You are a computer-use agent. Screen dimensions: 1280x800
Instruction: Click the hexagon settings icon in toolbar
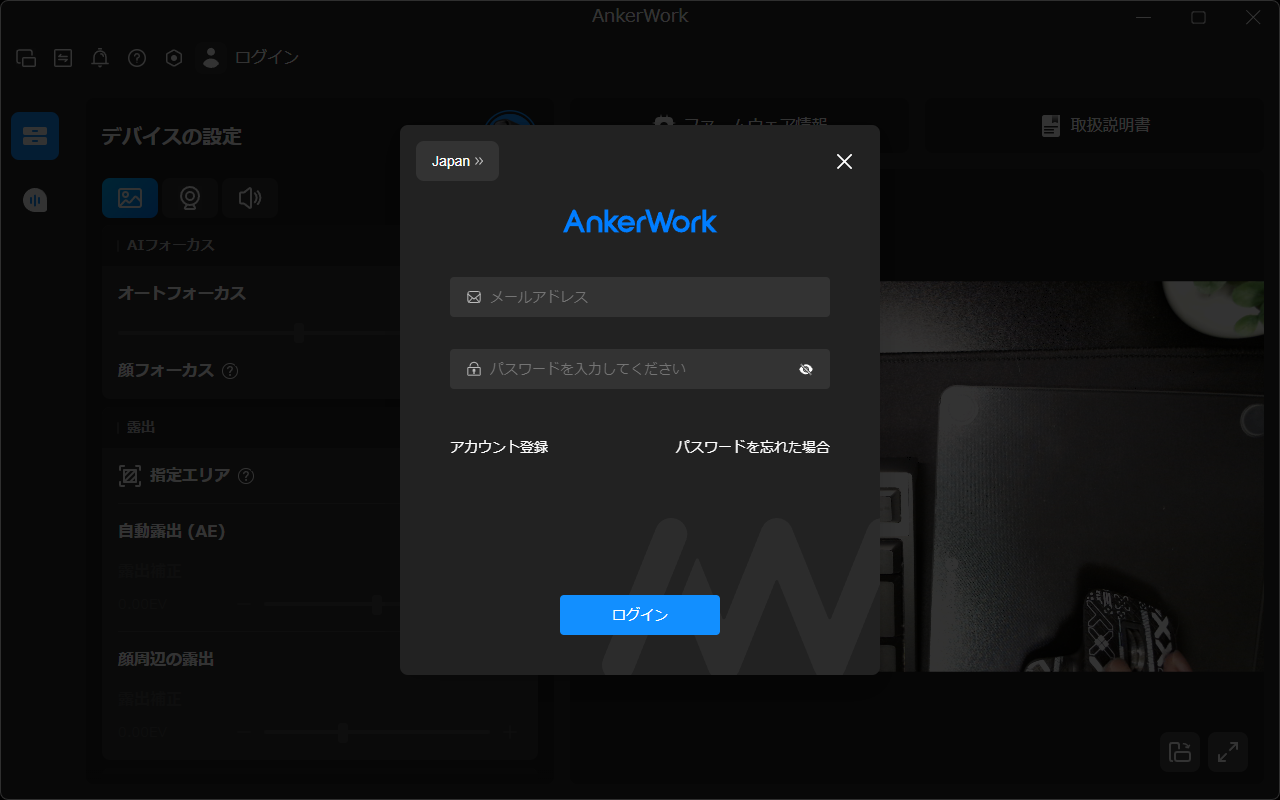point(174,58)
